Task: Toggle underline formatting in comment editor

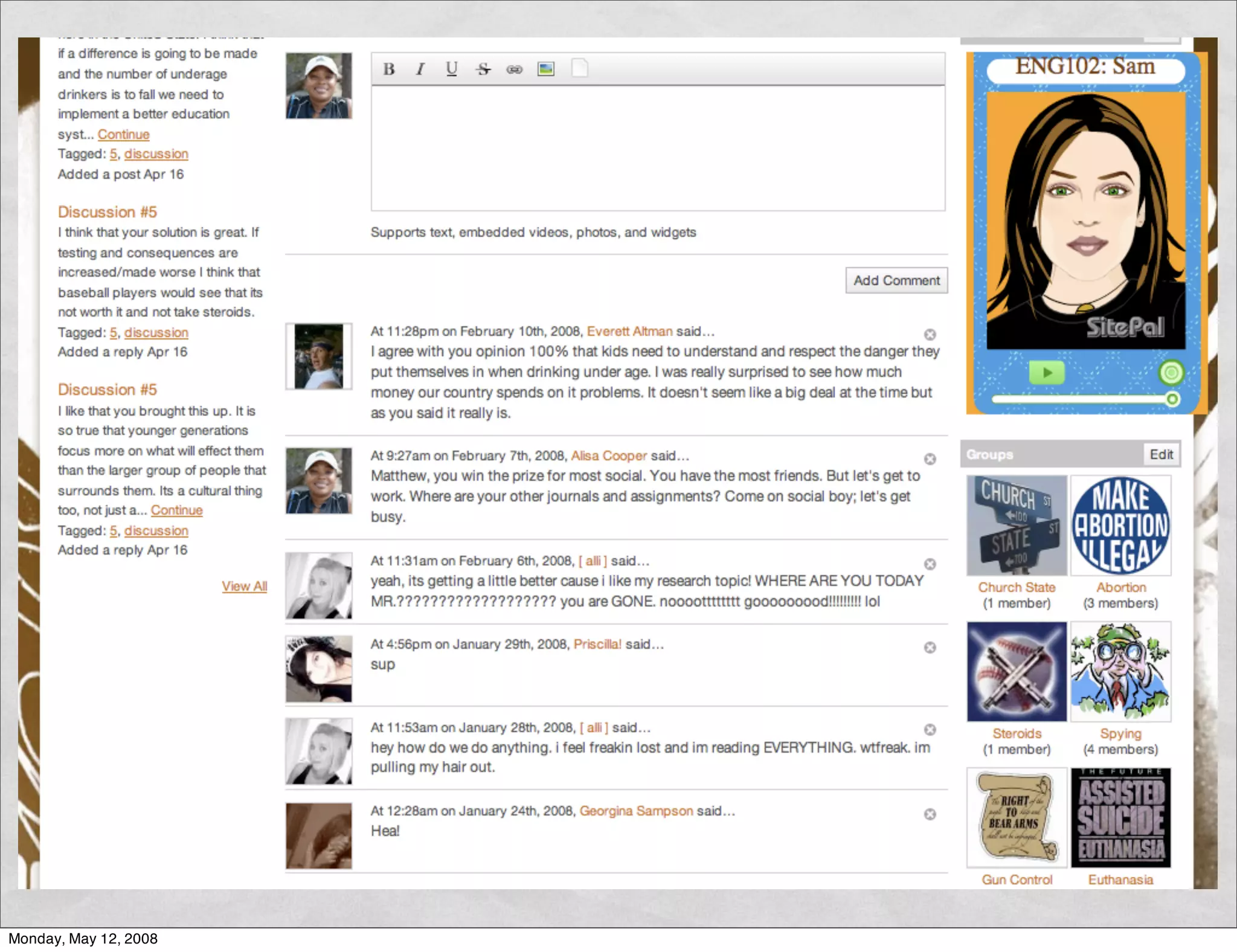Action: 452,69
